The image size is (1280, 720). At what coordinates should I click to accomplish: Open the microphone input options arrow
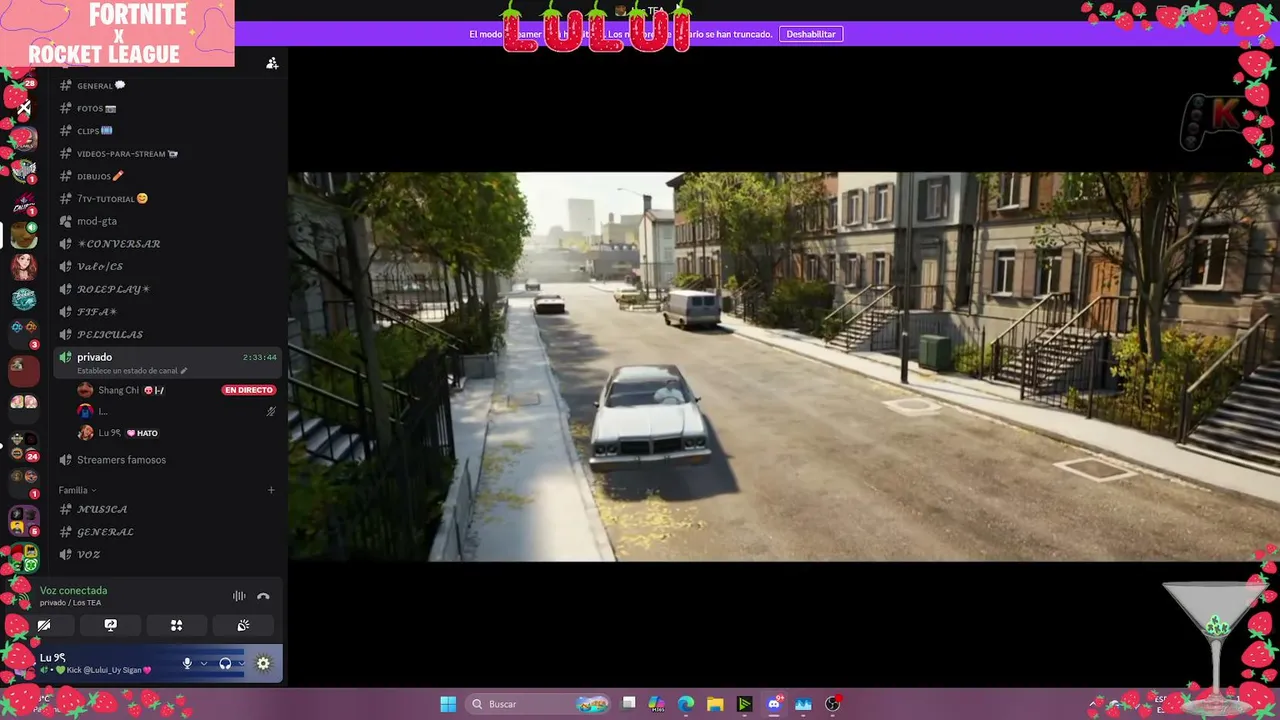[x=203, y=663]
